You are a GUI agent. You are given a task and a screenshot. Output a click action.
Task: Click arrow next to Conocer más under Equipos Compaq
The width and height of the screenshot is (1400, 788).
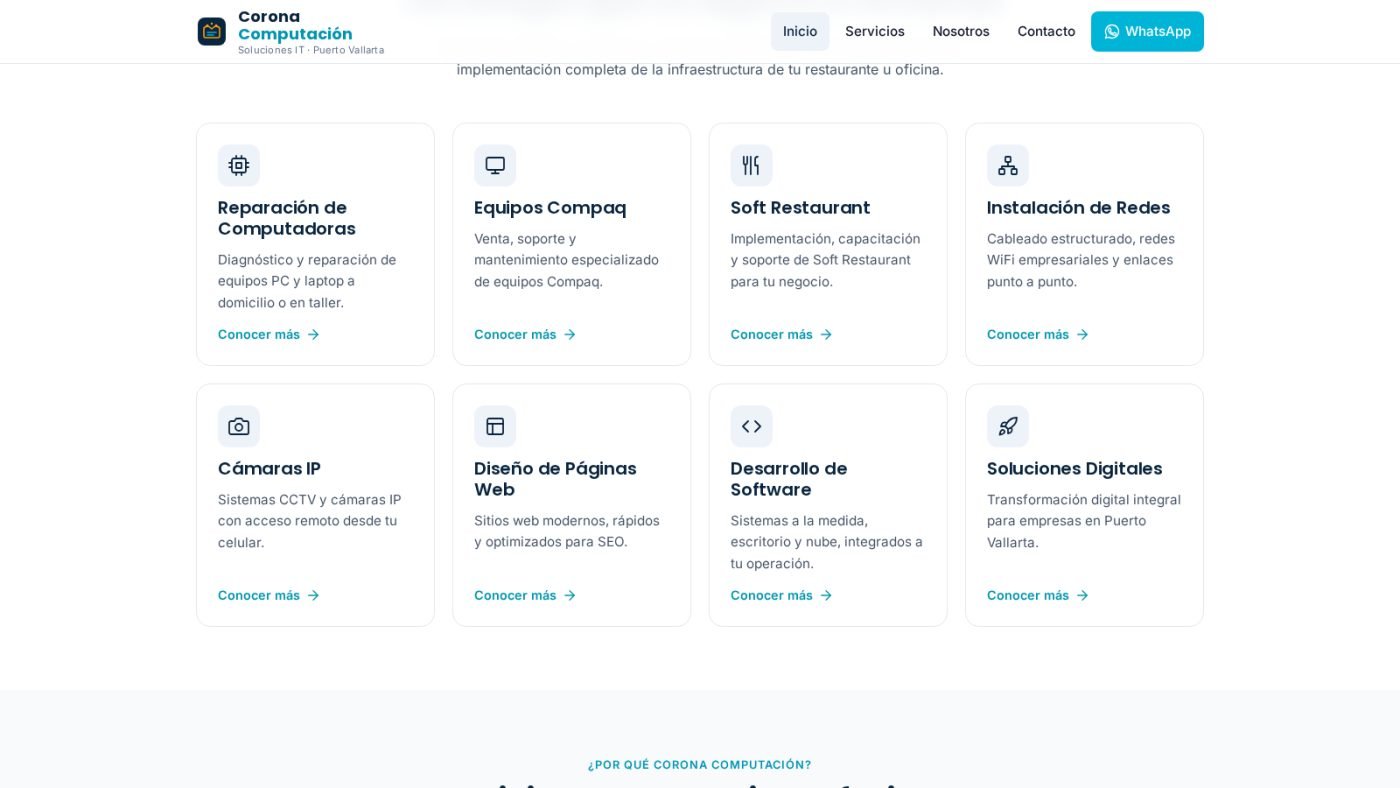[570, 334]
